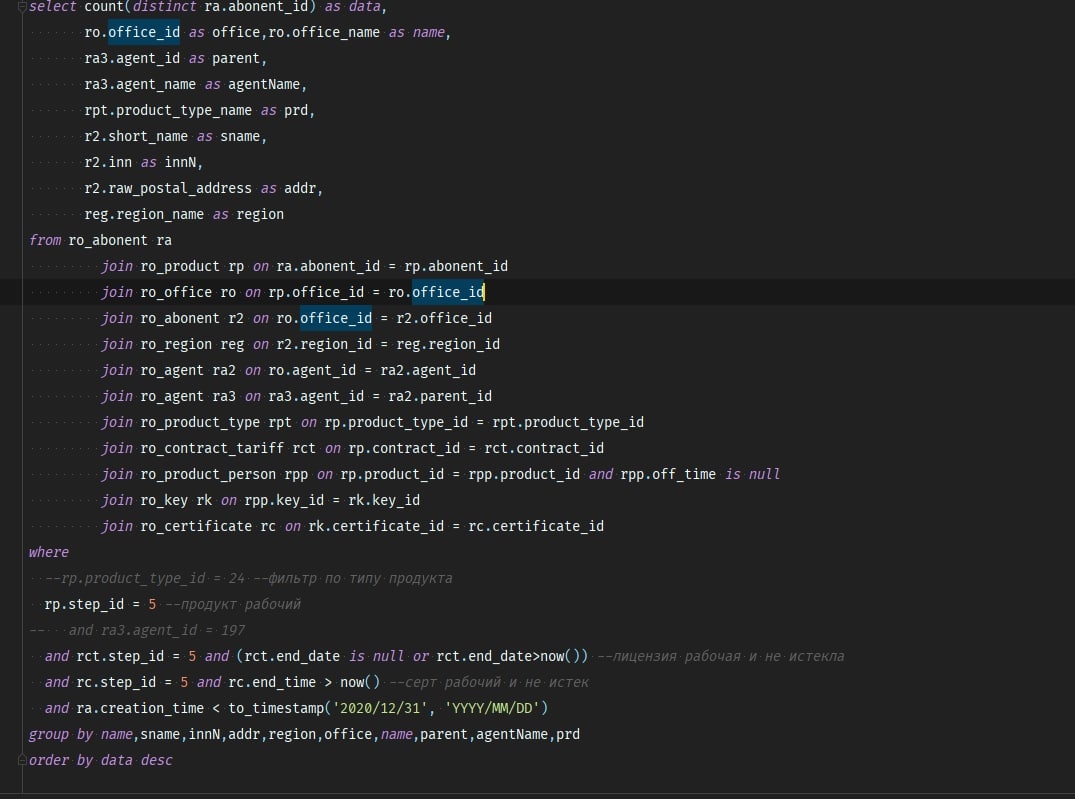
Task: Click the 'group by' keyword
Action: point(61,735)
